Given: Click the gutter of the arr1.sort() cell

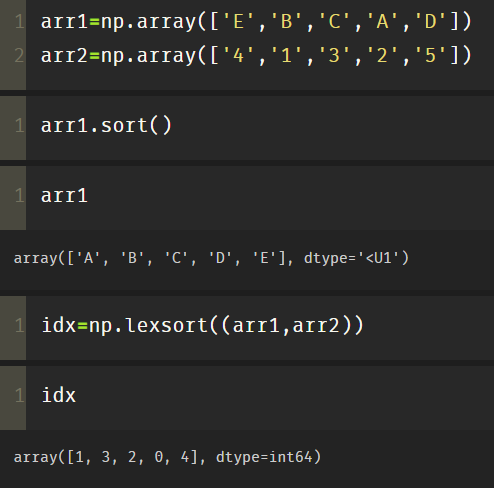Looking at the screenshot, I should [13, 128].
